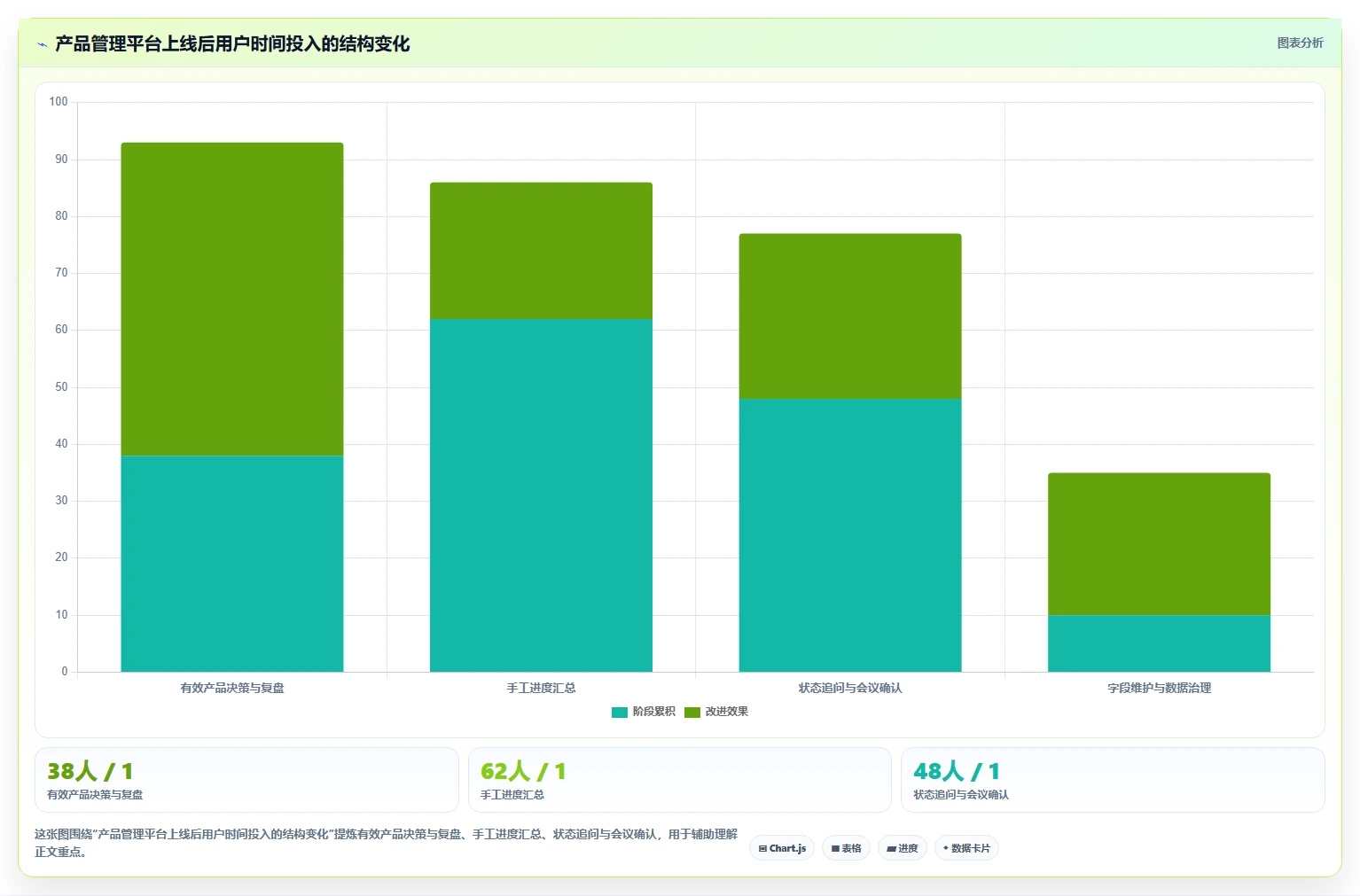
Task: Toggle the 阶段累积 teal legend swatch
Action: point(620,712)
